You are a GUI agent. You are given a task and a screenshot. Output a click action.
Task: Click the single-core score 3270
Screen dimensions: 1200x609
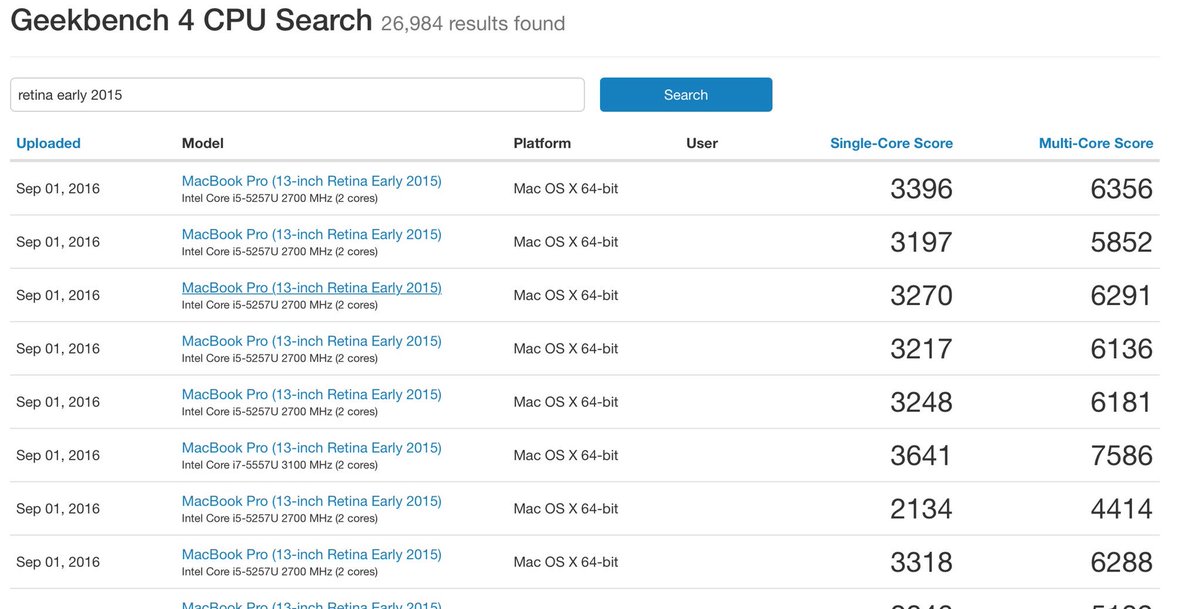coord(921,295)
